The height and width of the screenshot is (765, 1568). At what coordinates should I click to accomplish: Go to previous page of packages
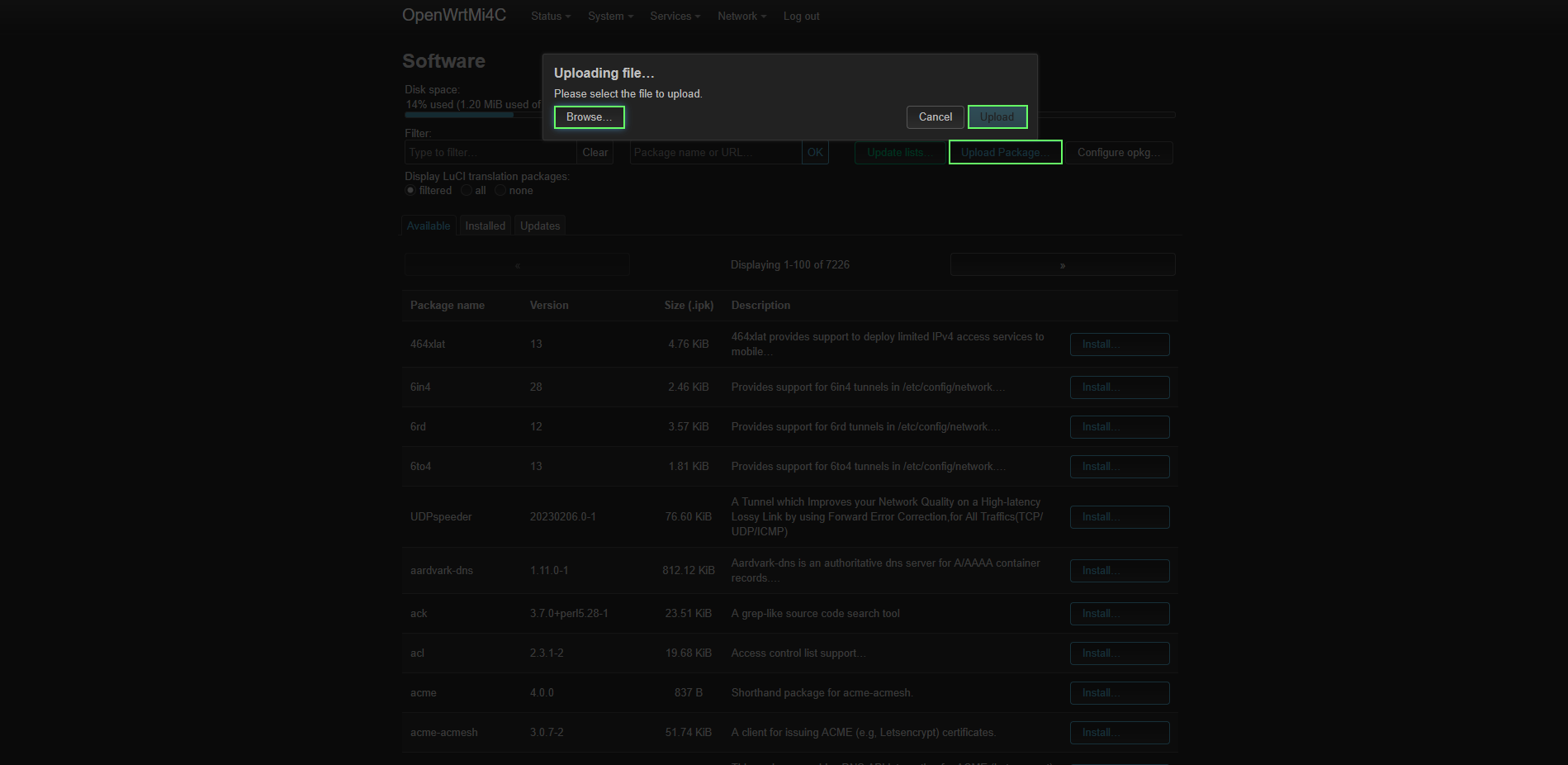pyautogui.click(x=517, y=265)
